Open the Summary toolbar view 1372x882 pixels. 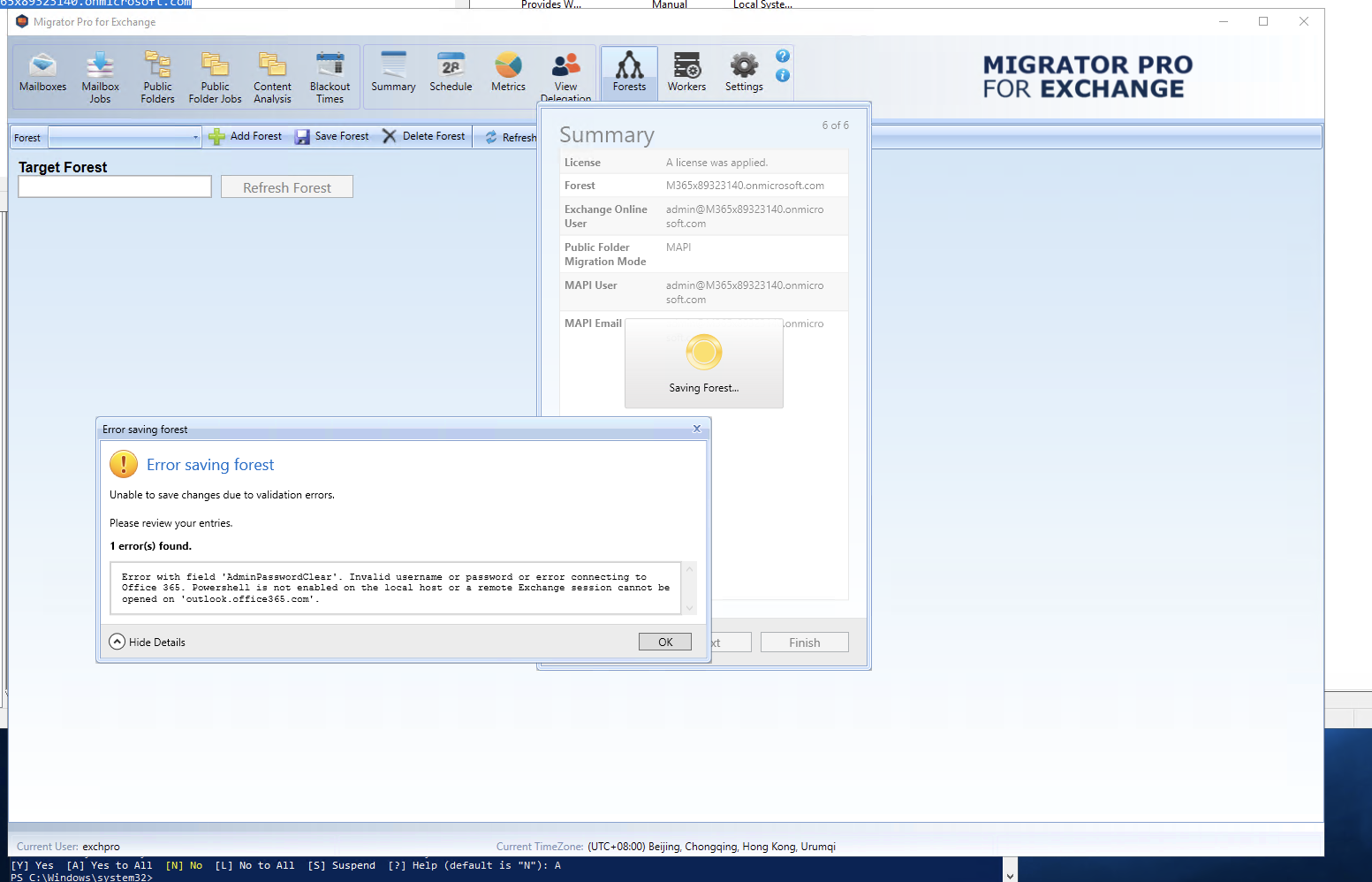point(393,73)
